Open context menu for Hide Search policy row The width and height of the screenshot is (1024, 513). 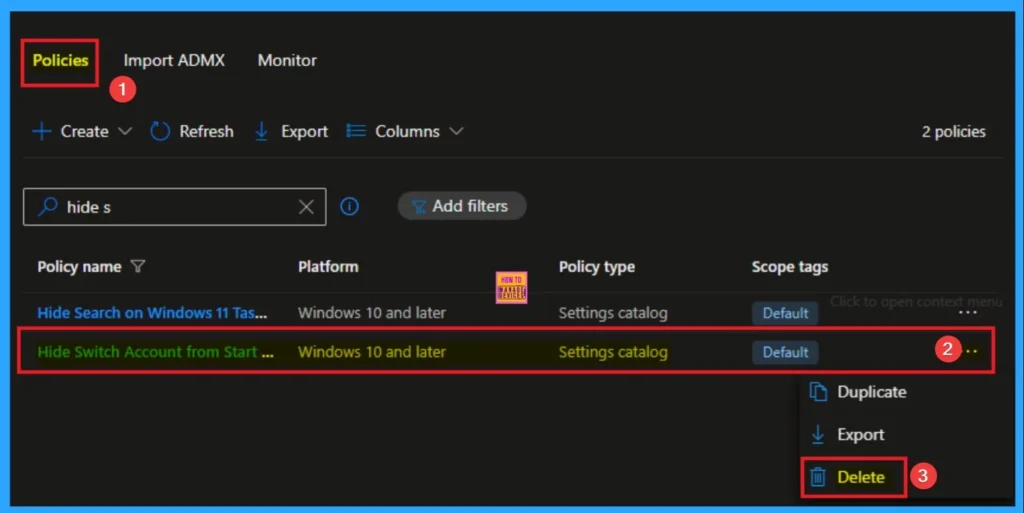(x=967, y=313)
